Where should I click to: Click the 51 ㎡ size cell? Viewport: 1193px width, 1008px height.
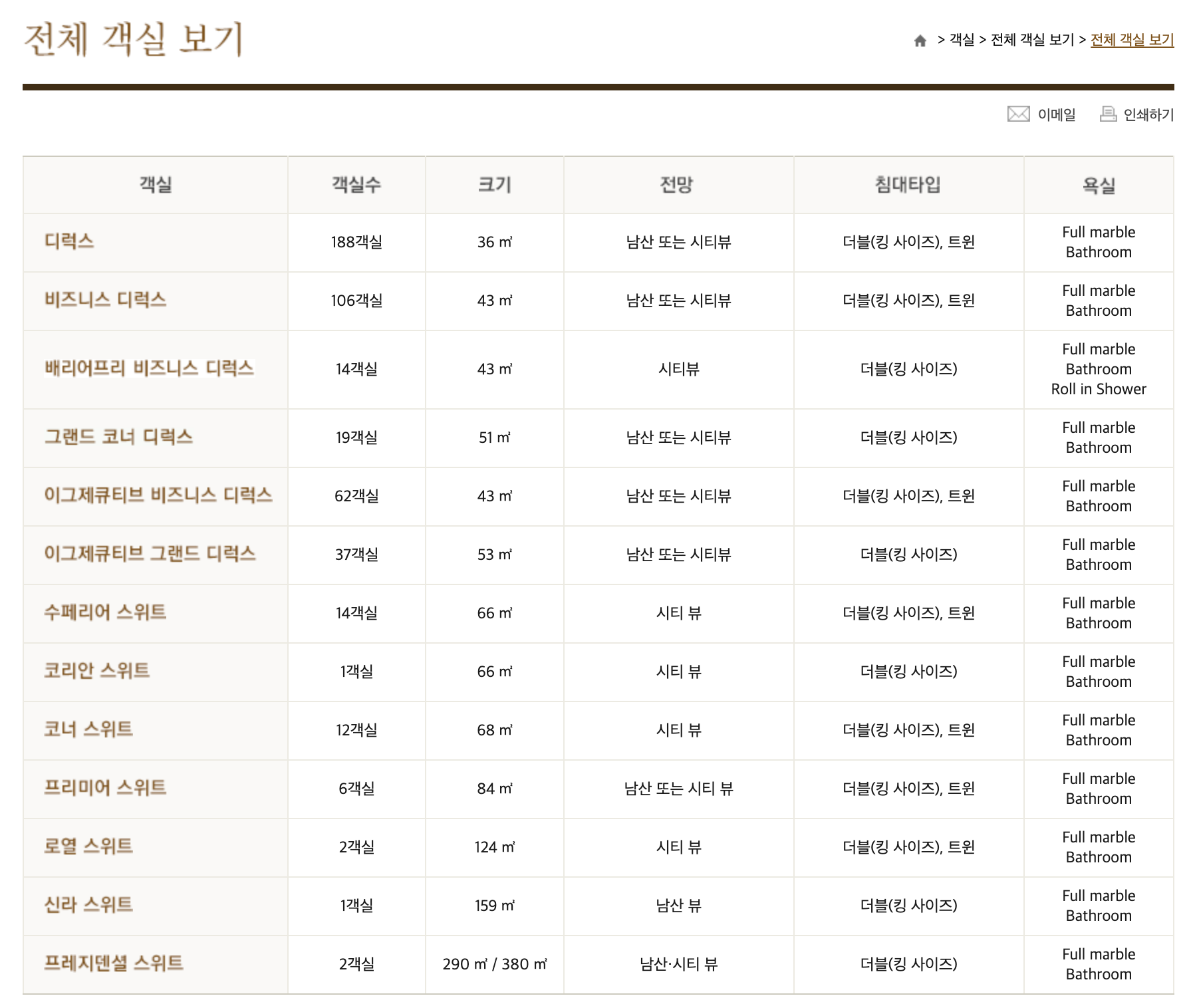(495, 438)
